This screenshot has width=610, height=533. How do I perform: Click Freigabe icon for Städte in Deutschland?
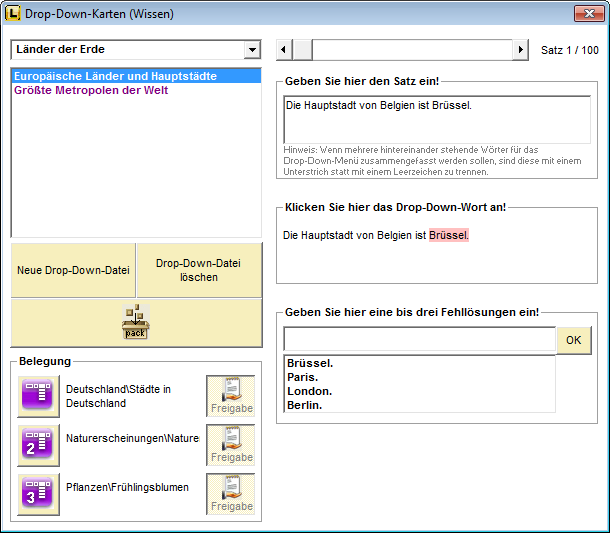(x=231, y=396)
